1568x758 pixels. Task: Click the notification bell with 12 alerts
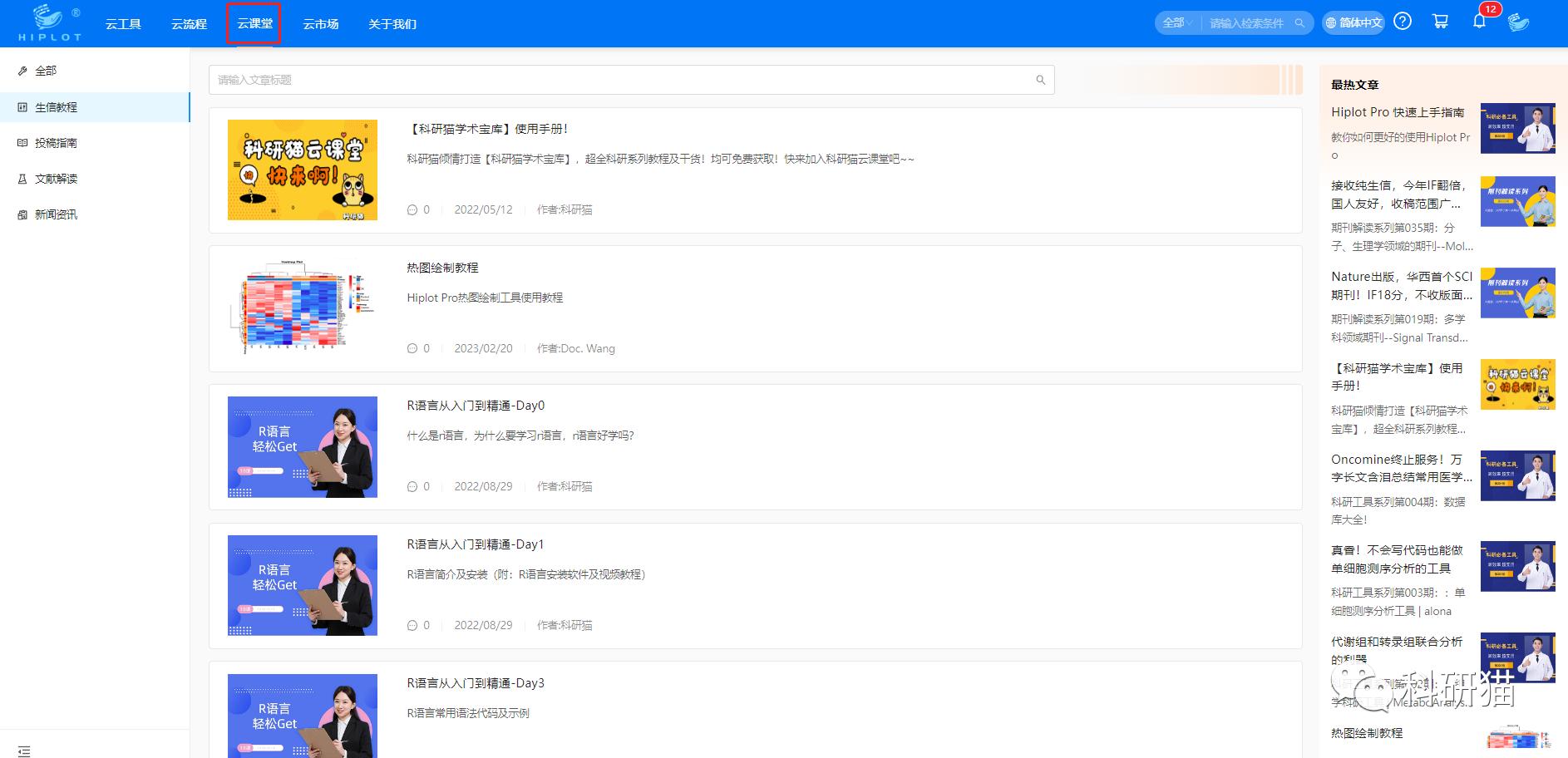point(1479,21)
